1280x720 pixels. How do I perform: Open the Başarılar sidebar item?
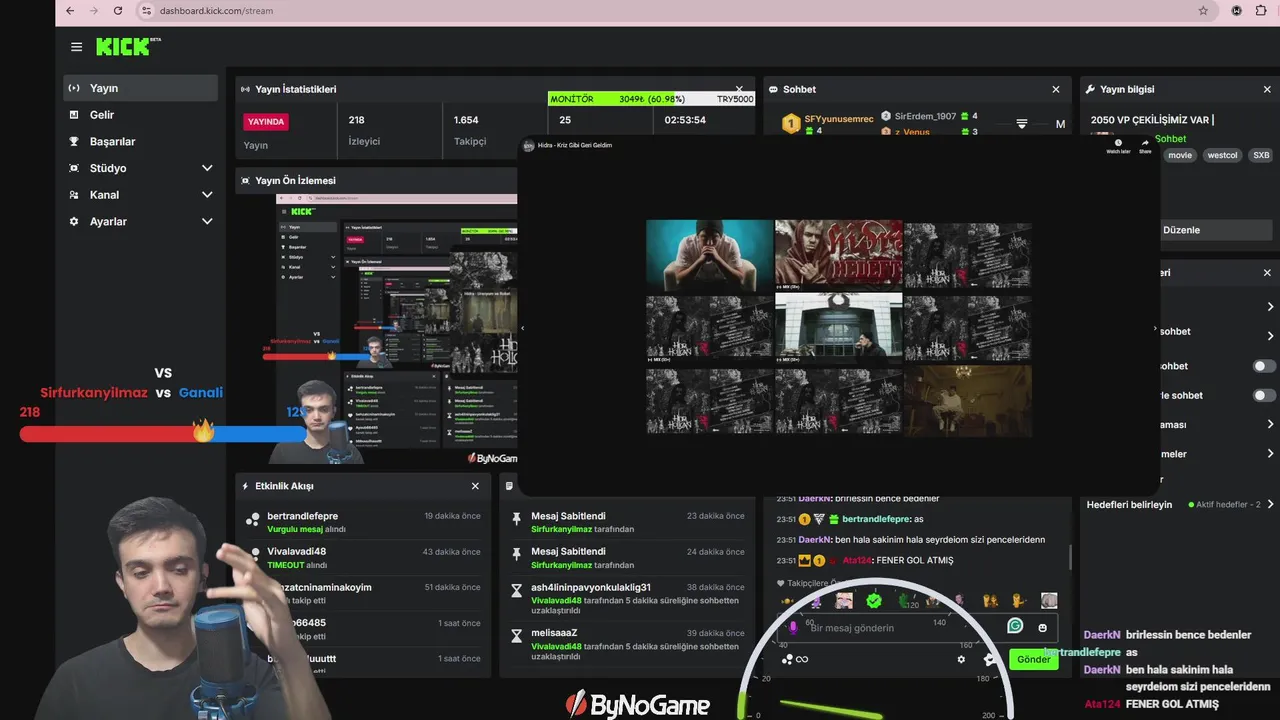point(140,142)
